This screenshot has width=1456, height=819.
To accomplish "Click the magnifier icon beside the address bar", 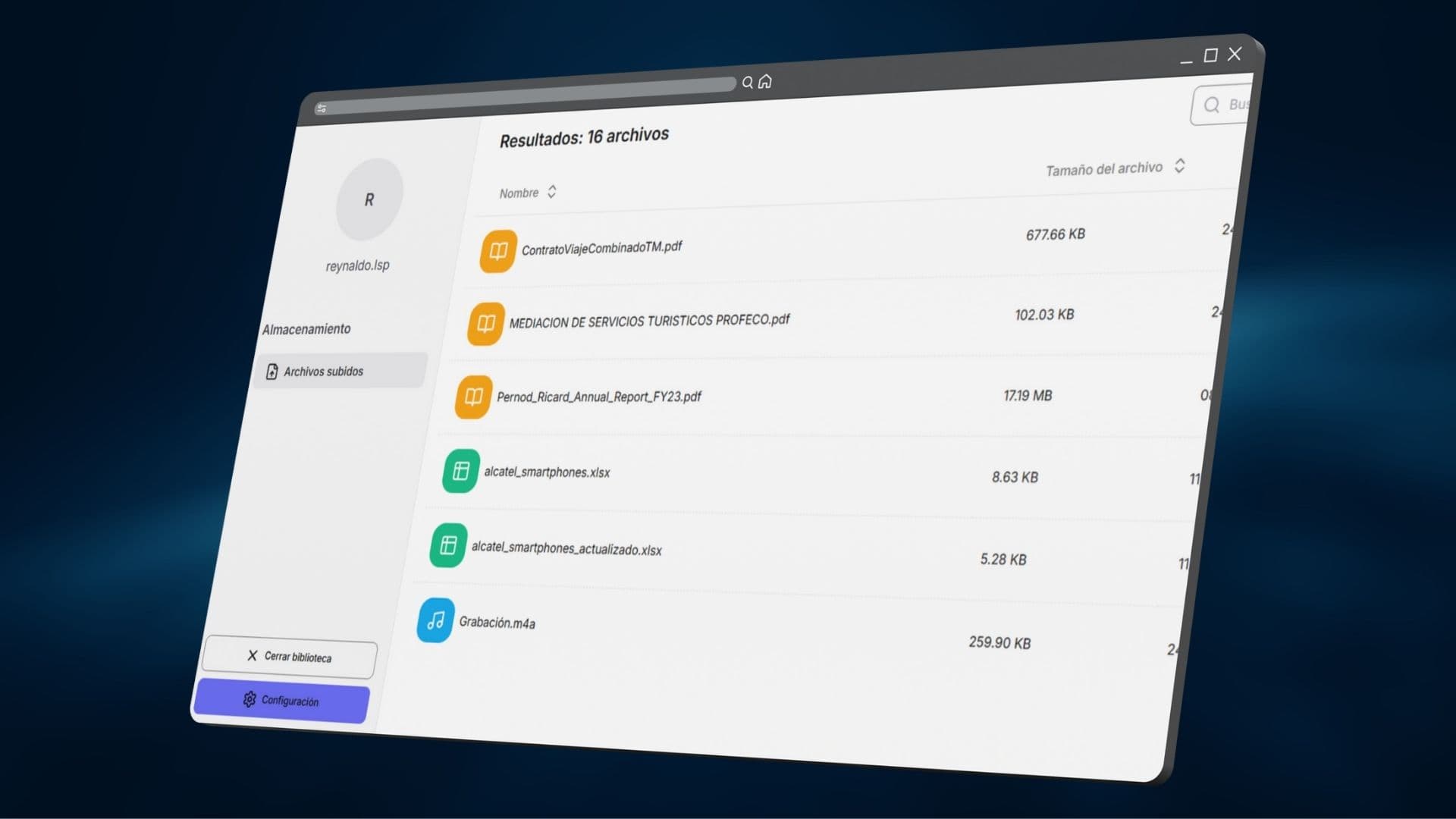I will click(748, 82).
